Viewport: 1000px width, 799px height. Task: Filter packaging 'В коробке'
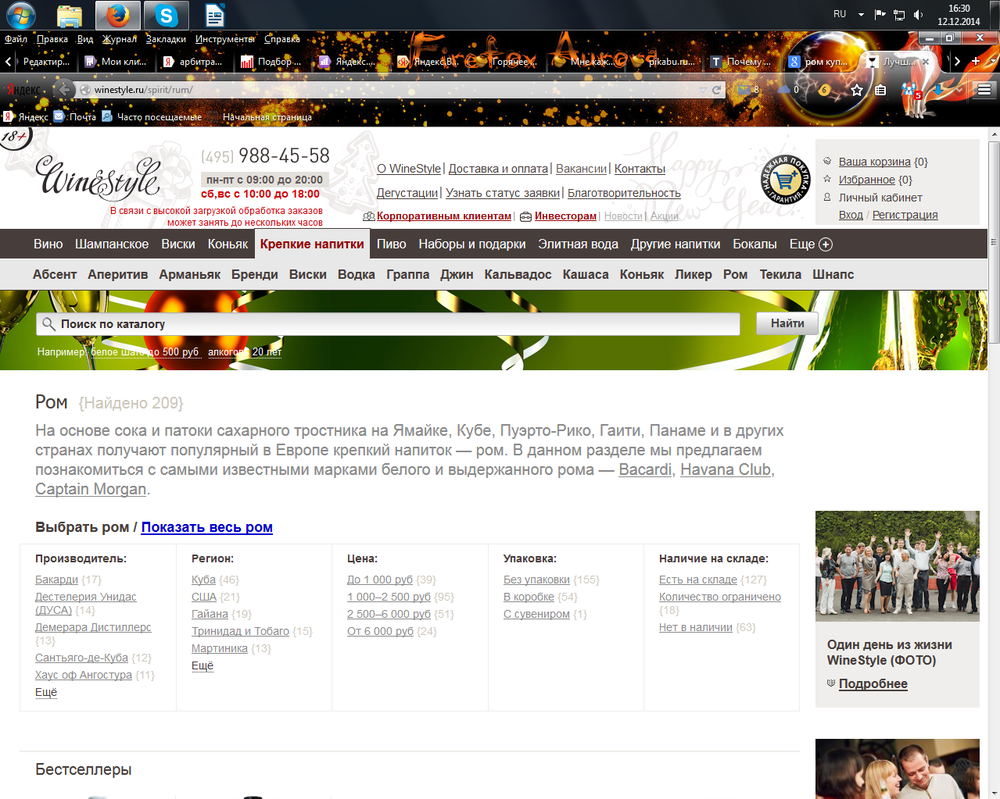(x=529, y=597)
